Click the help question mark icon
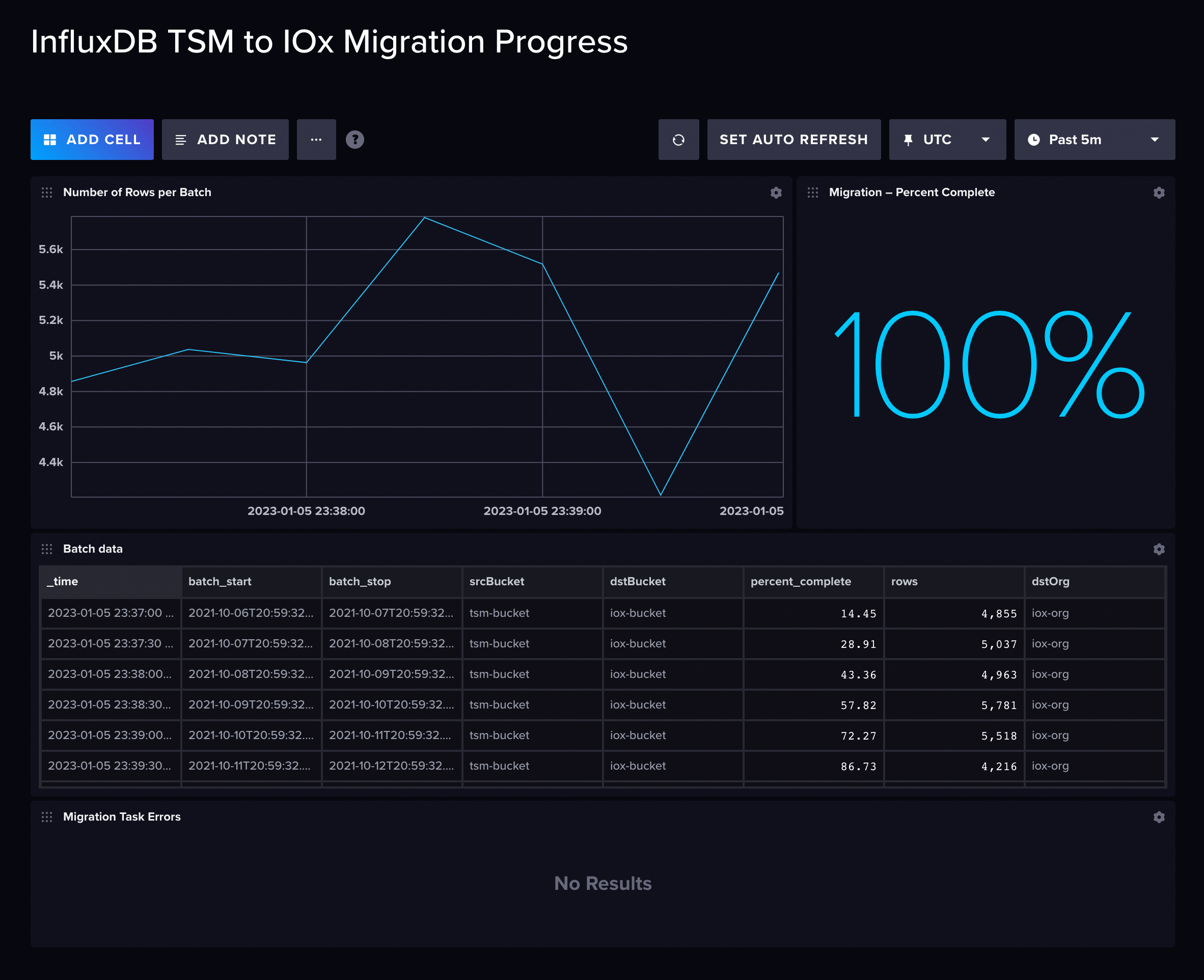The image size is (1204, 980). (x=354, y=140)
